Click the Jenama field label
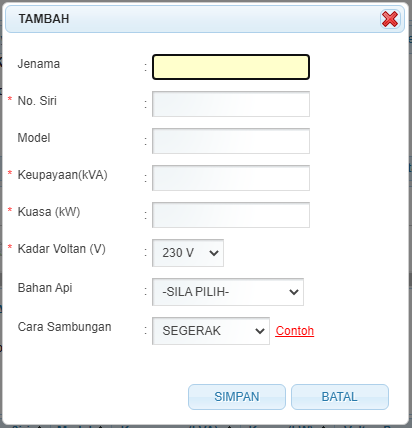Screen dimensions: 412x428 tap(39, 64)
